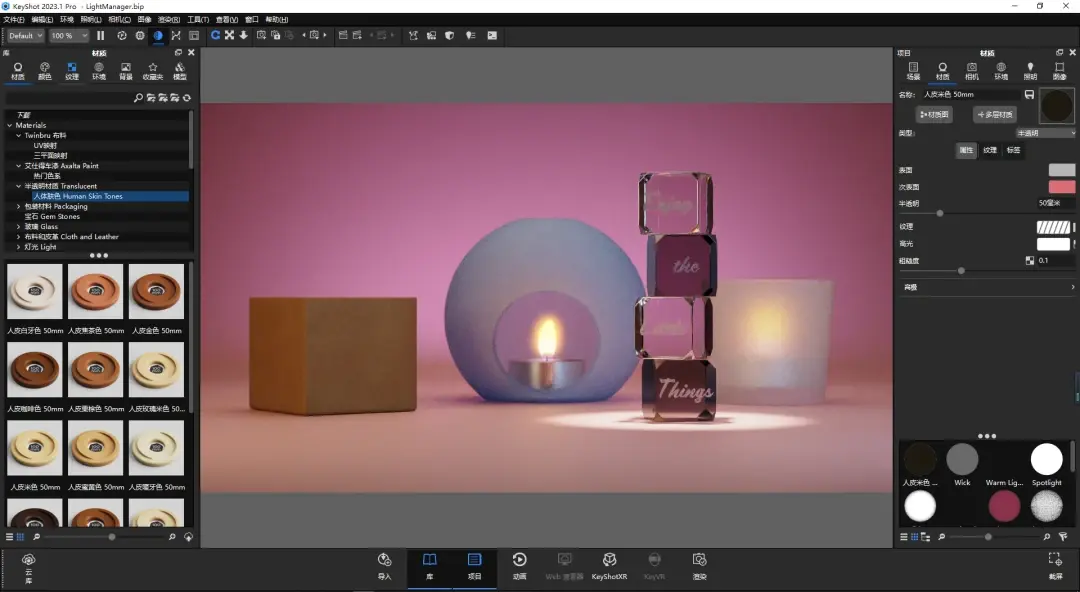
Task: Open the Default workspace dropdown
Action: (x=25, y=35)
